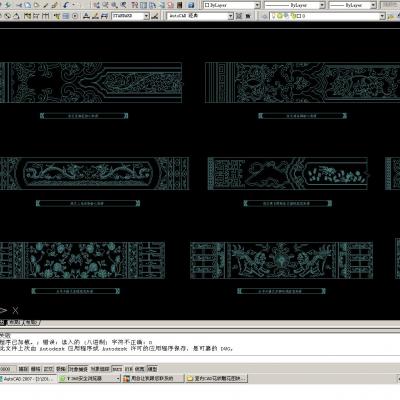This screenshot has width=400, height=400.
Task: Open the AutoCAD 经典 workspace dropdown
Action: (230, 16)
